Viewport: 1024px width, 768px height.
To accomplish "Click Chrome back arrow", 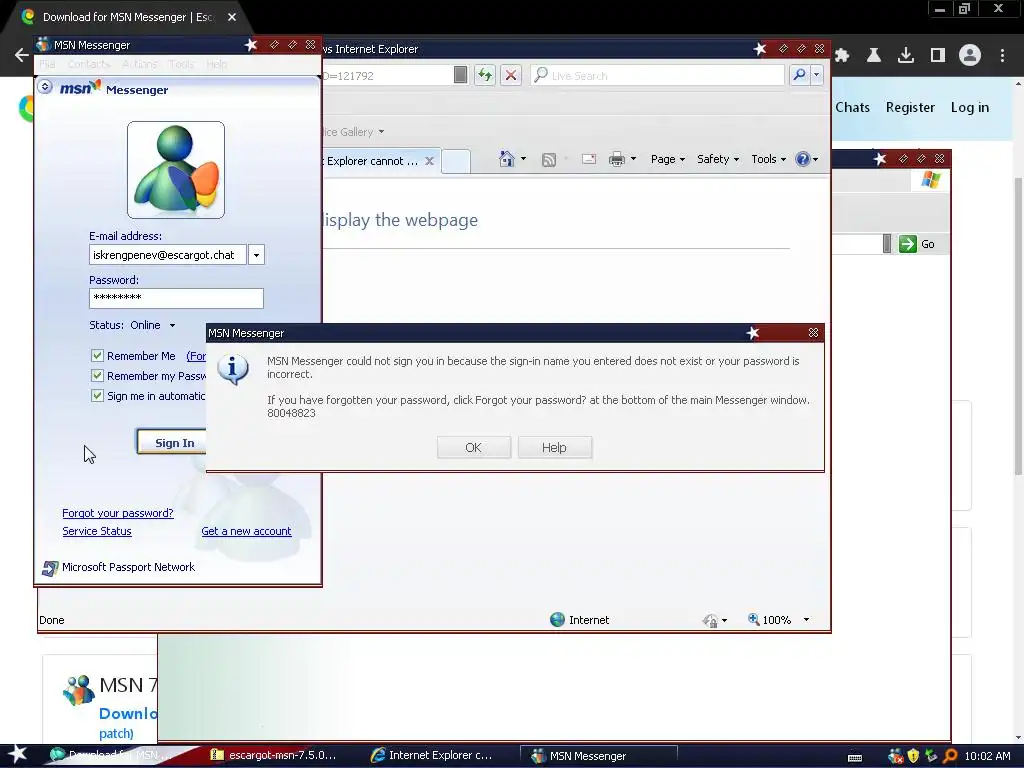I will [x=22, y=56].
